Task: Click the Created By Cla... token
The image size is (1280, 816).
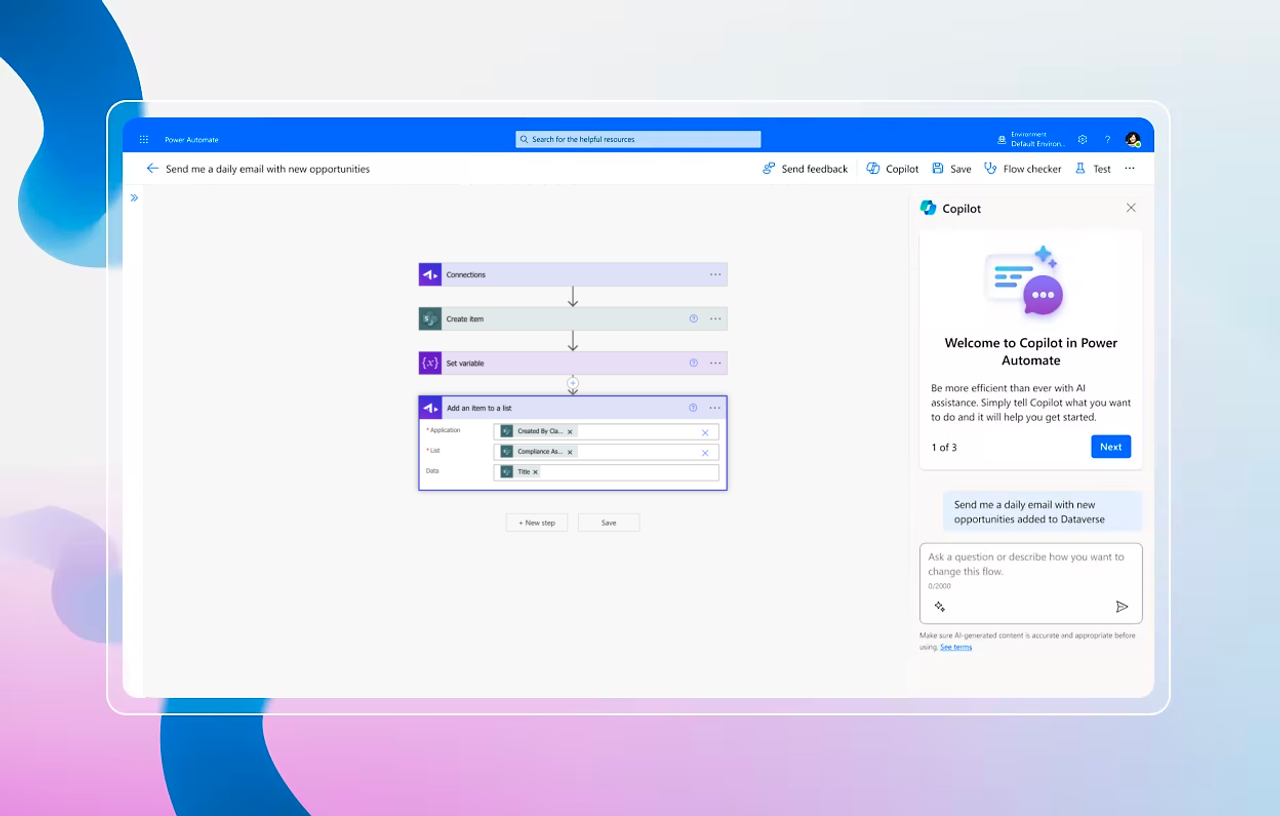Action: coord(538,432)
